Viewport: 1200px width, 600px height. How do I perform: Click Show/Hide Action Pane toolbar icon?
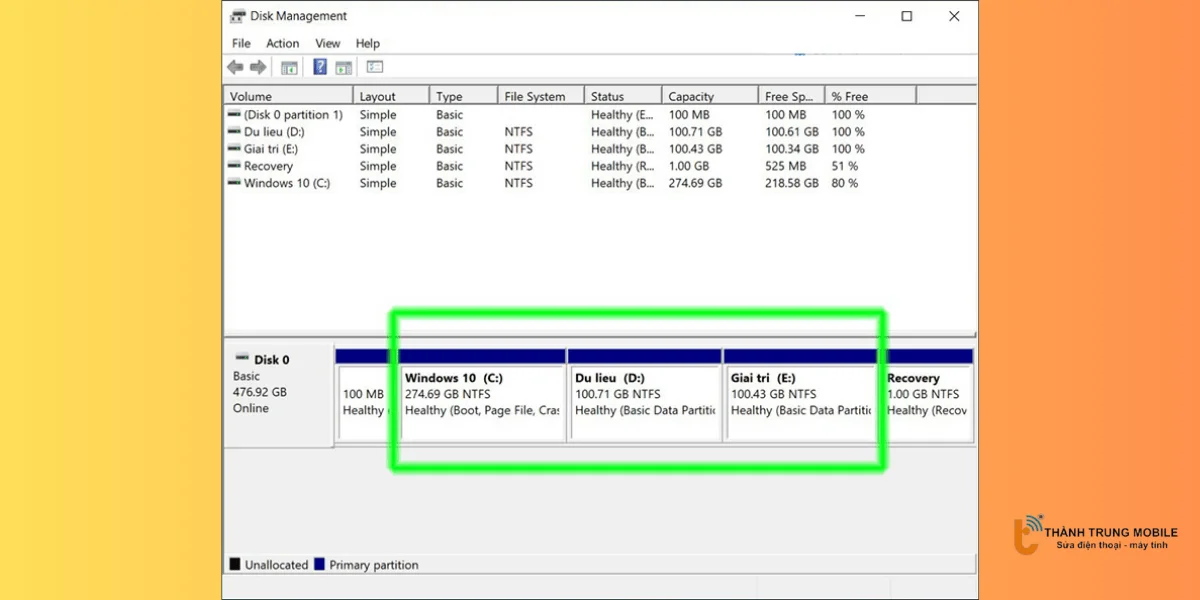pos(343,68)
